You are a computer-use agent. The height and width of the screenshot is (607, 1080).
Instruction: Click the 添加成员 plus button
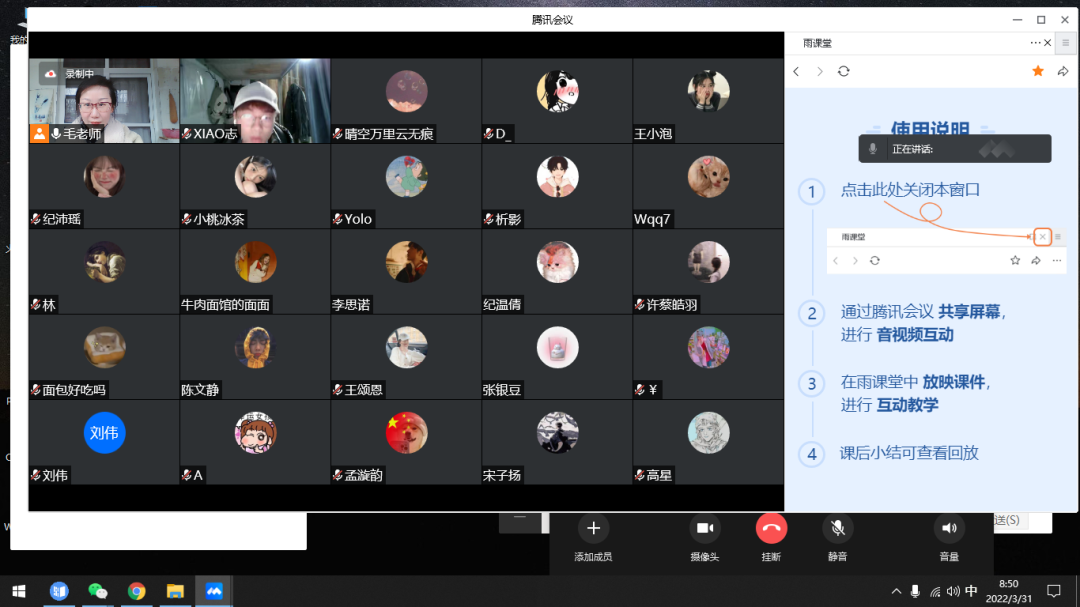coord(593,528)
